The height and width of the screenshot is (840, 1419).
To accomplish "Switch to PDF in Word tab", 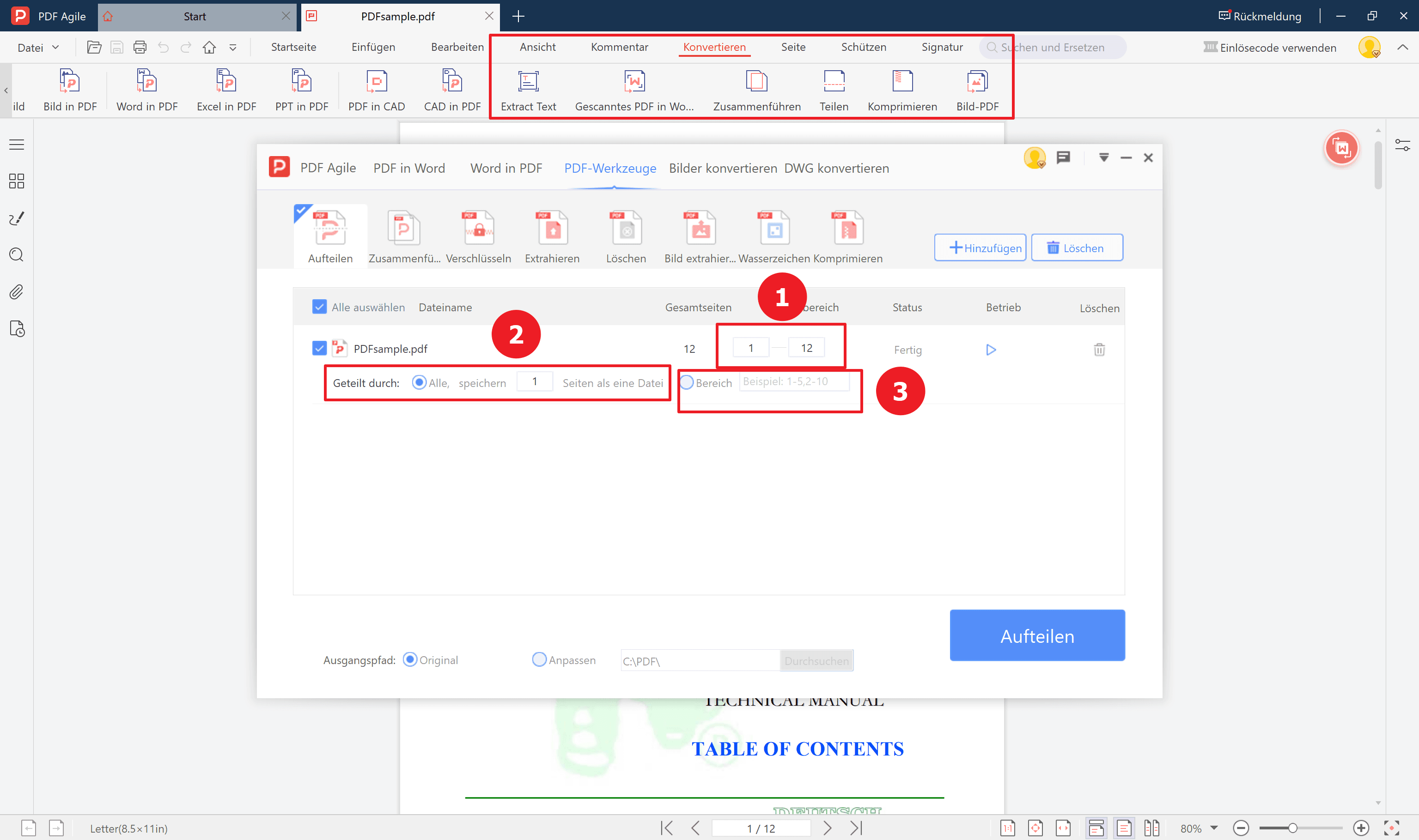I will (x=409, y=168).
